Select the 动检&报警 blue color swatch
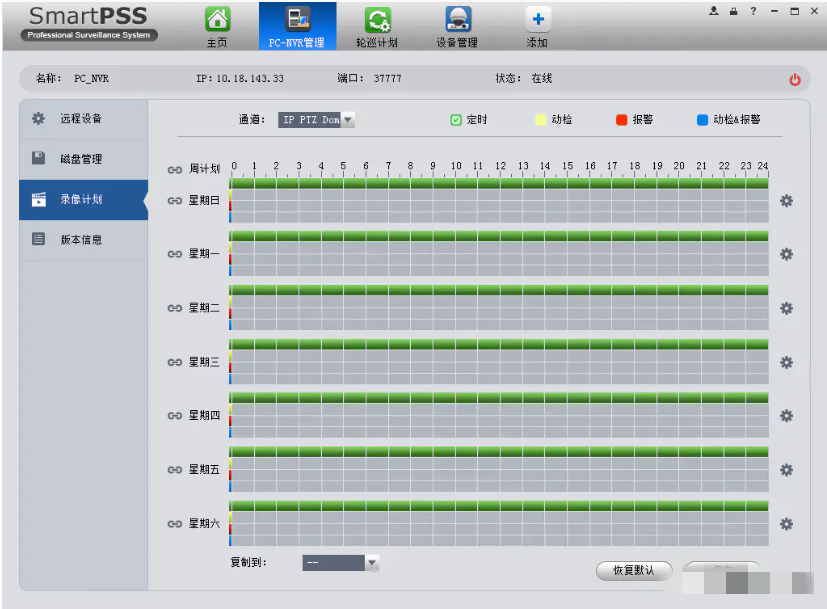 pos(702,120)
